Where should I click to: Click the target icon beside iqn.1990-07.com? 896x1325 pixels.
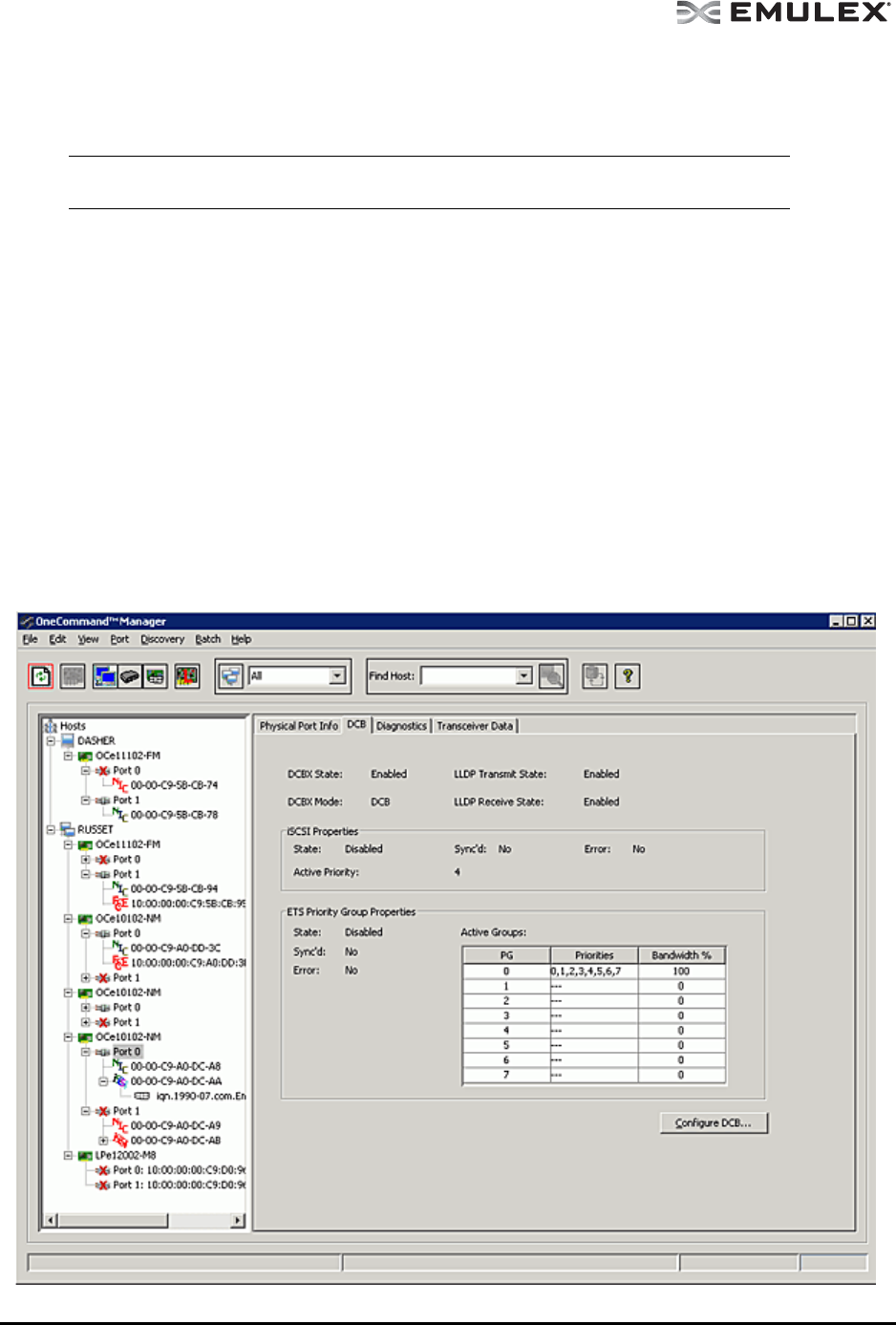(x=141, y=1096)
